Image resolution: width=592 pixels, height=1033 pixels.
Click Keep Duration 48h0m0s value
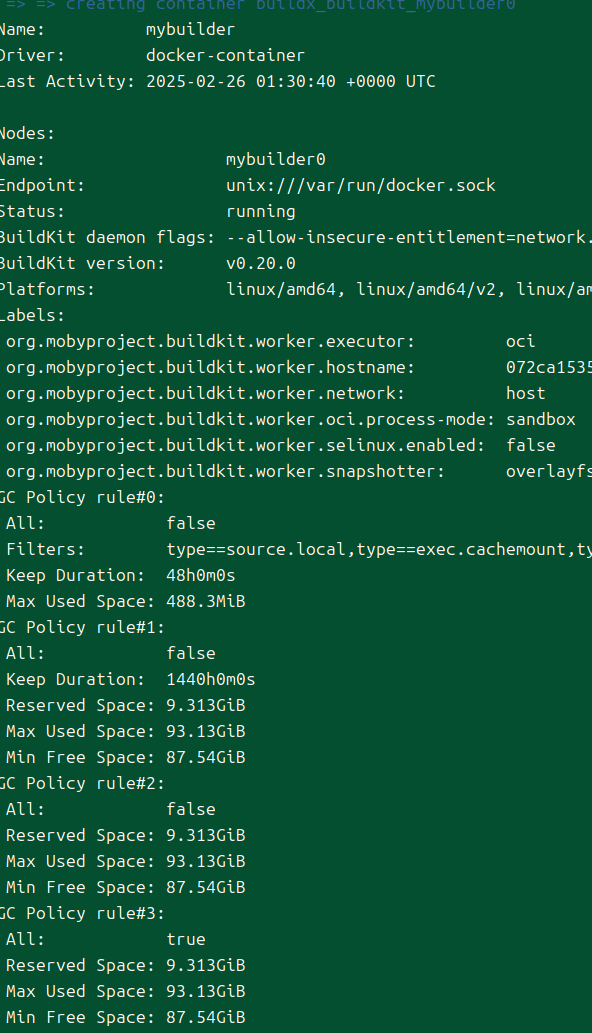tap(201, 575)
